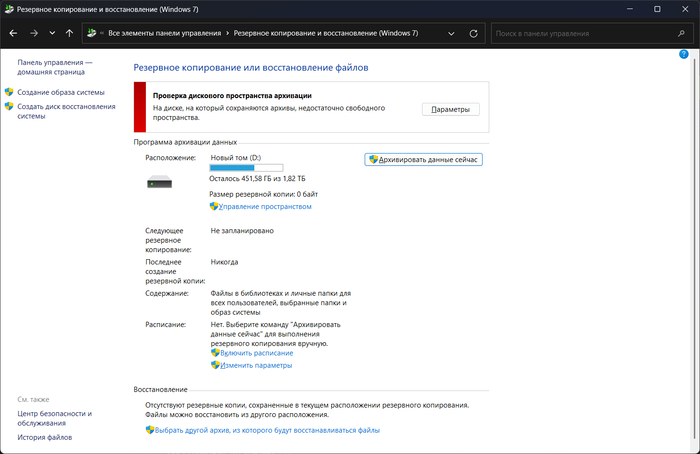This screenshot has height=454, width=700.
Task: Click 'Никогда' last backup value
Action: (x=224, y=262)
